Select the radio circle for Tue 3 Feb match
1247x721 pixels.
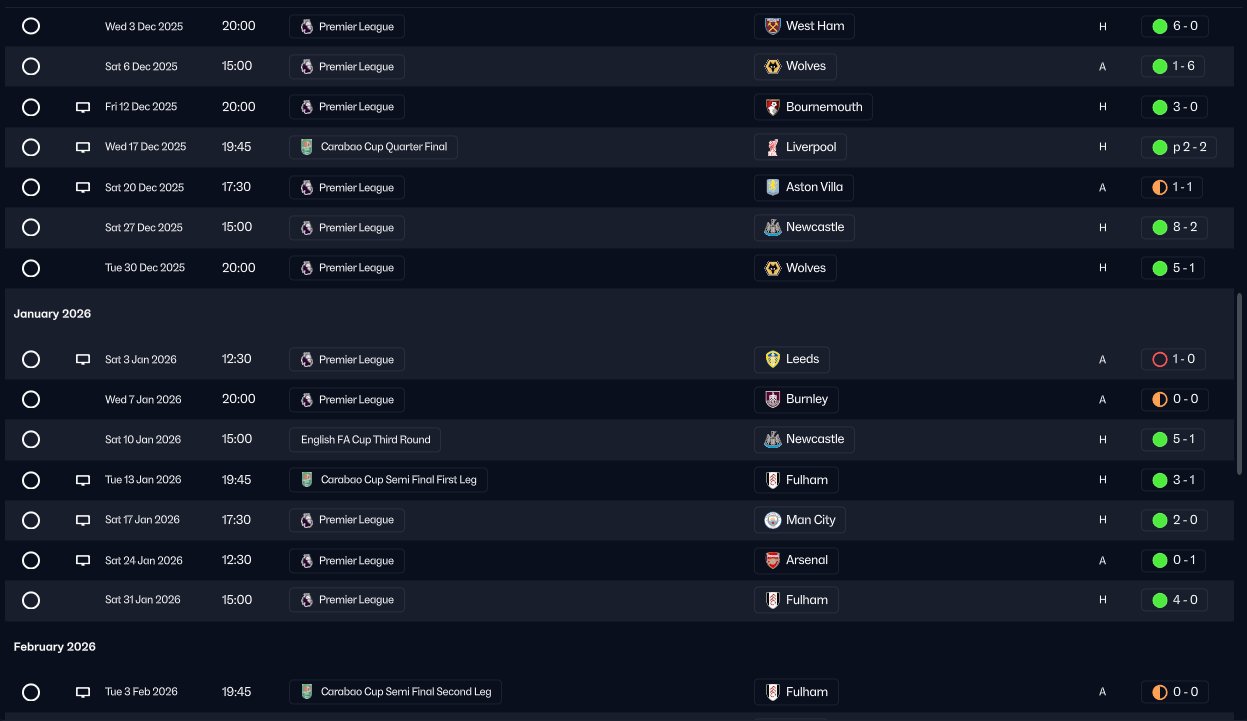click(31, 692)
